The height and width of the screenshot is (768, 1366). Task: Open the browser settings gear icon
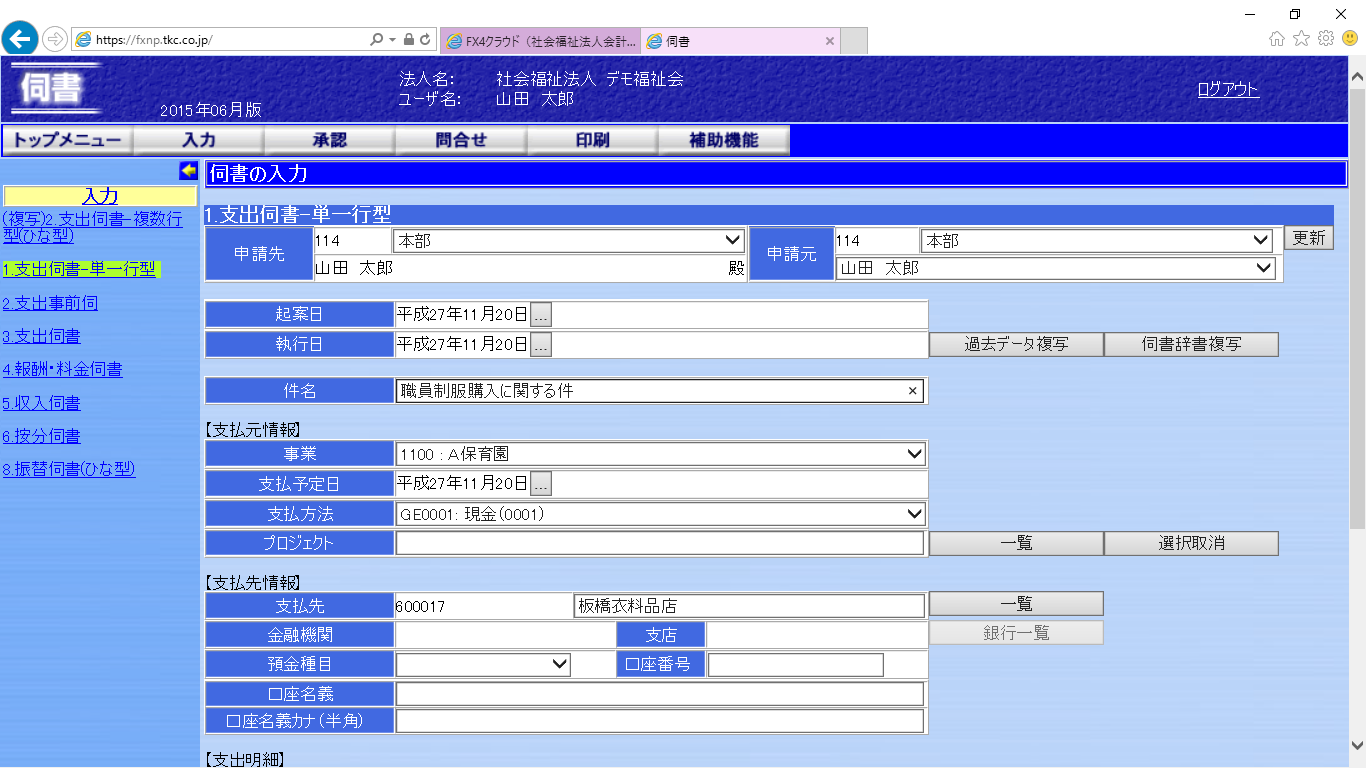[x=1326, y=39]
